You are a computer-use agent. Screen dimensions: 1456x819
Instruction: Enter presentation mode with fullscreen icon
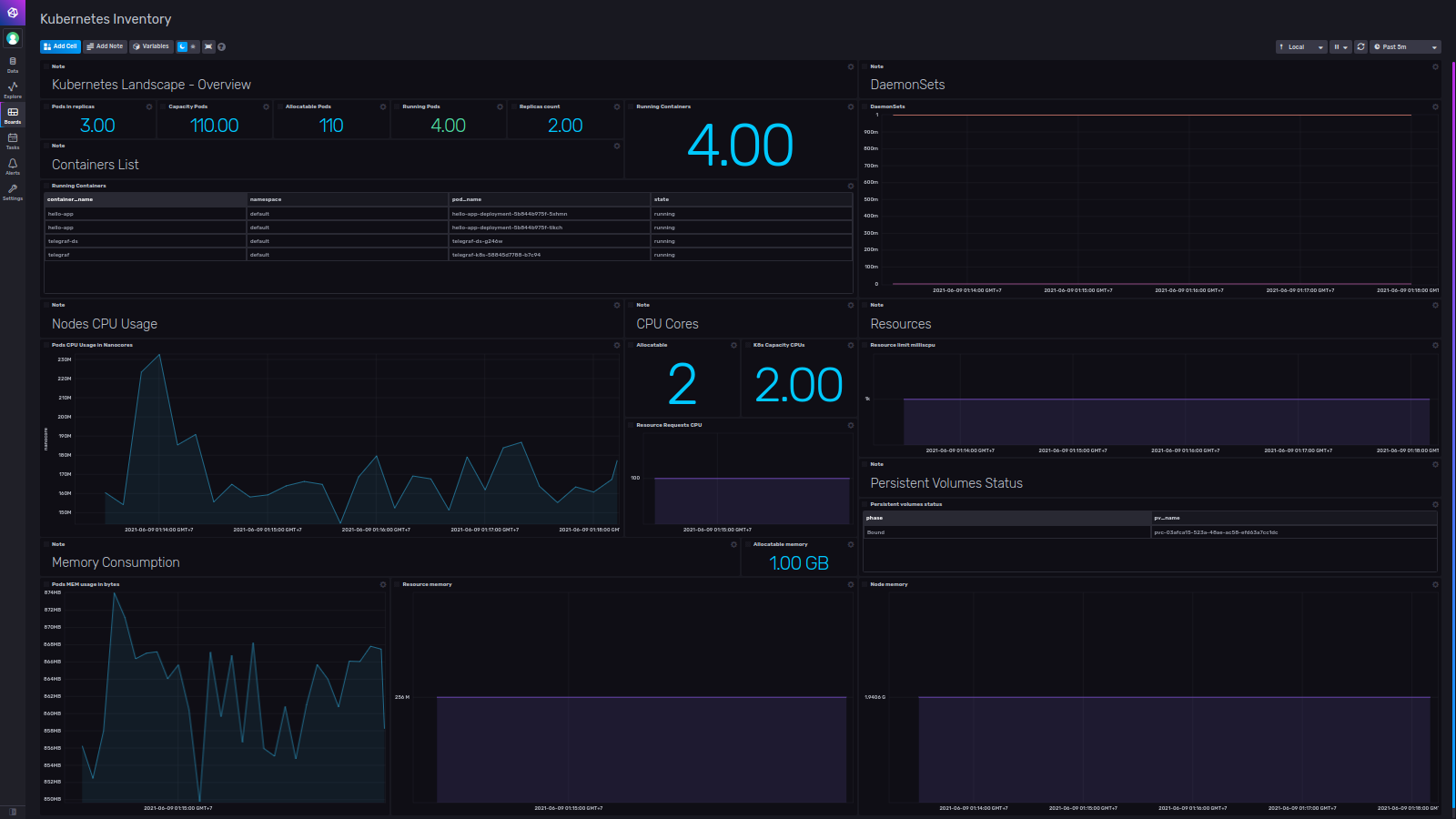(208, 46)
